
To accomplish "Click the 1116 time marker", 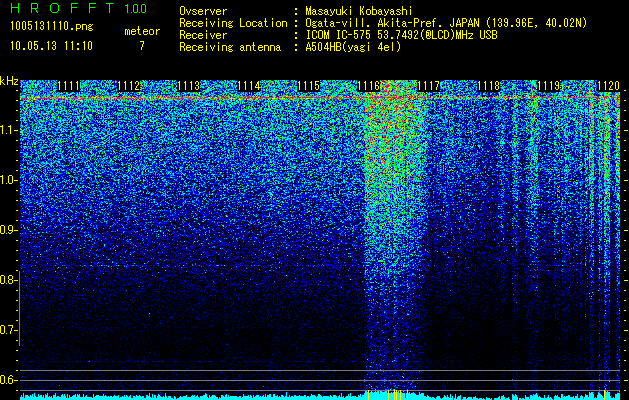I will point(368,86).
